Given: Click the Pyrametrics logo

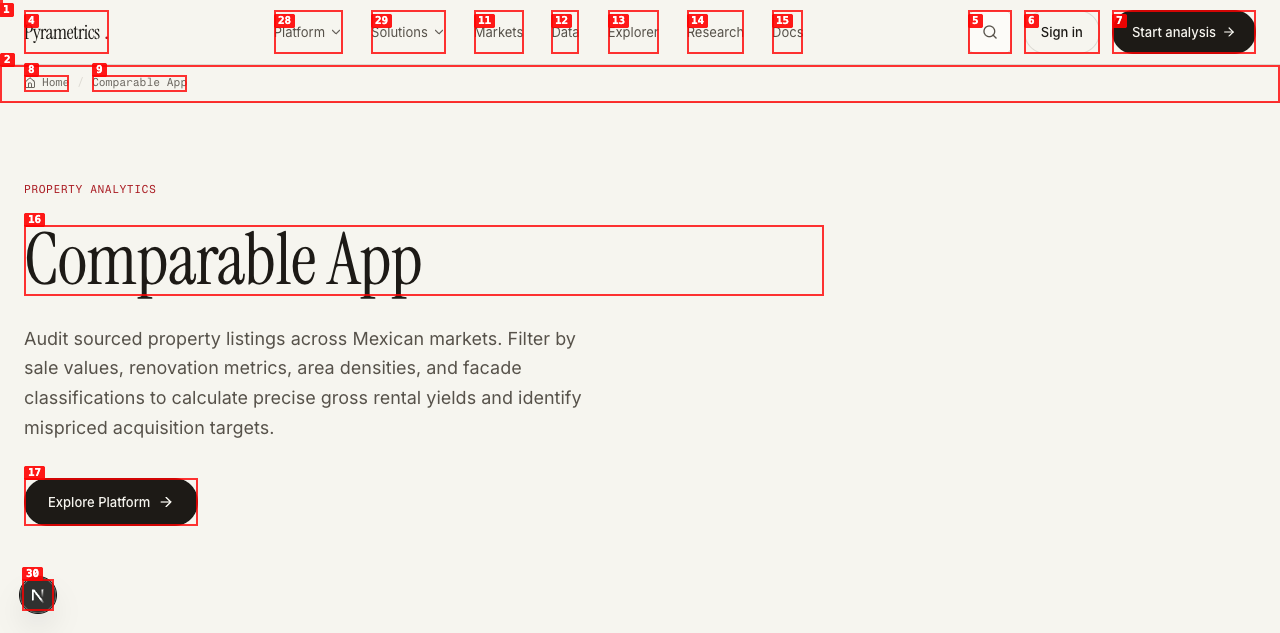Looking at the screenshot, I should pyautogui.click(x=66, y=32).
